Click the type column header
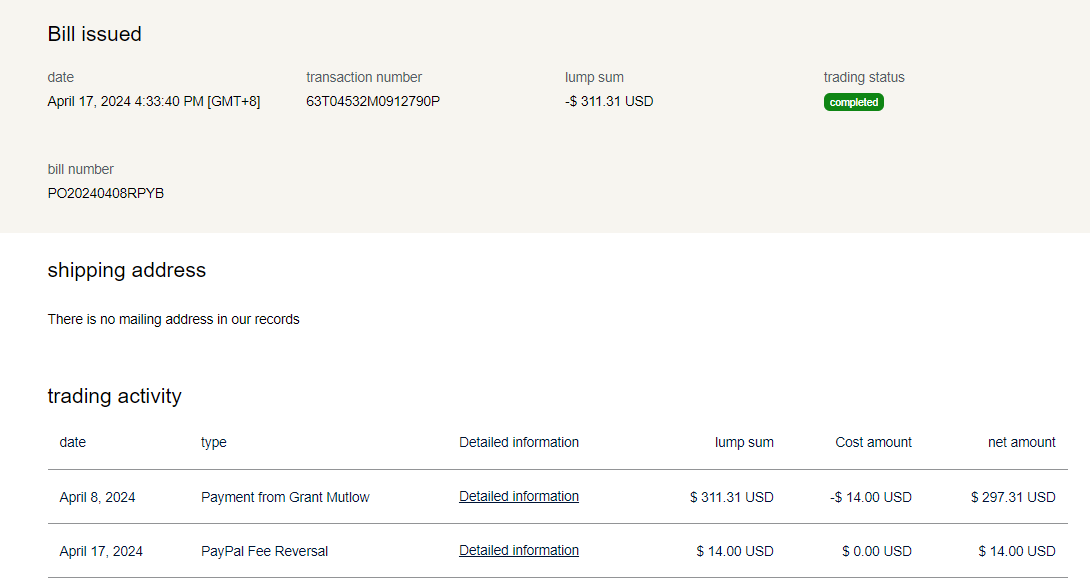1090x585 pixels. click(x=214, y=442)
